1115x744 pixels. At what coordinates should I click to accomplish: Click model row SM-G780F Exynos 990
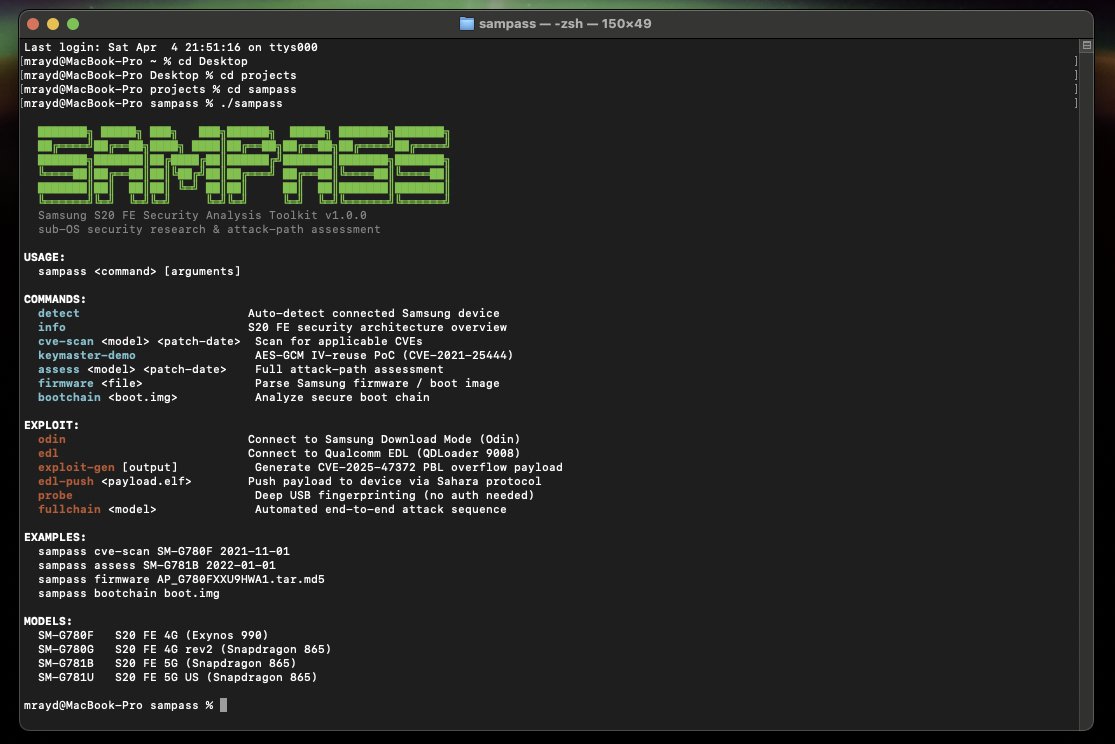[x=153, y=635]
